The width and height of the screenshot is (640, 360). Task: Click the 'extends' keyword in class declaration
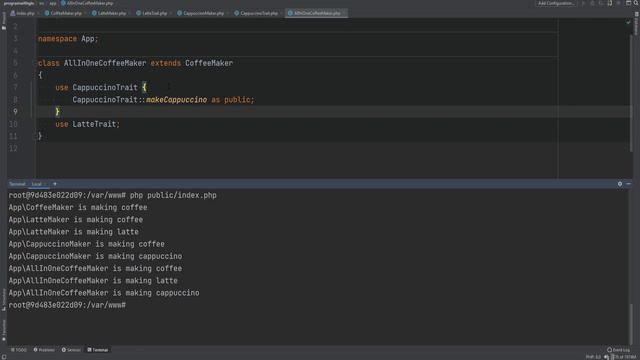click(165, 63)
